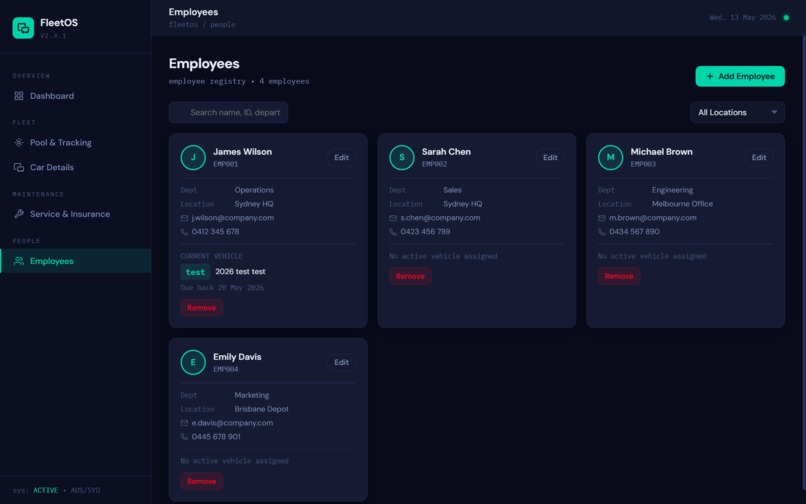This screenshot has height=504, width=806.
Task: Click the date 'Wed, 13 May 2026'
Action: tap(743, 17)
